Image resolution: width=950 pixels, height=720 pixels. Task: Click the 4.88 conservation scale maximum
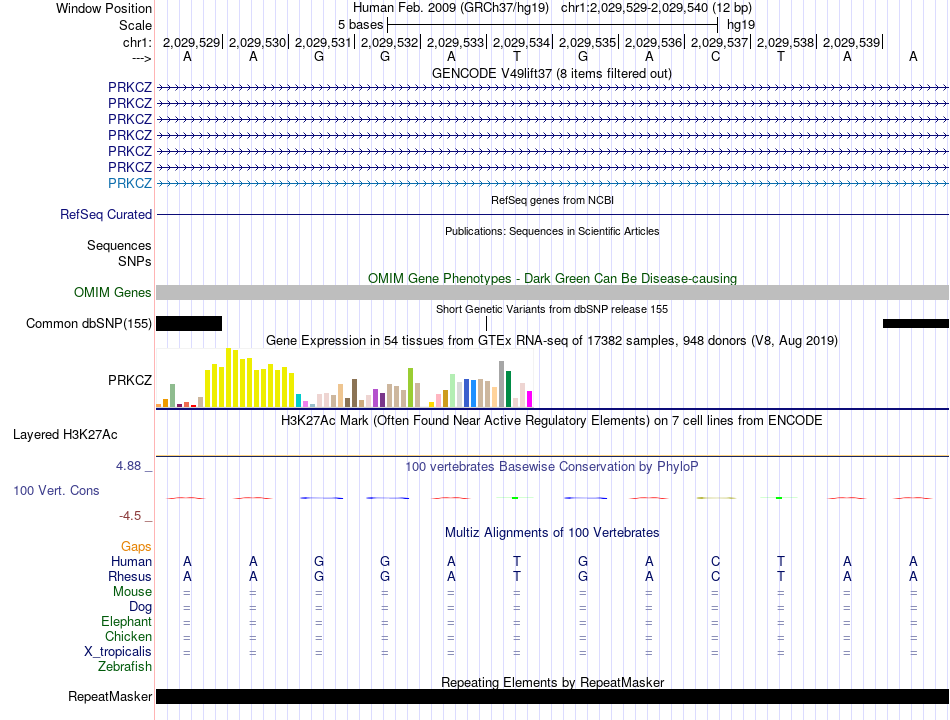point(128,466)
